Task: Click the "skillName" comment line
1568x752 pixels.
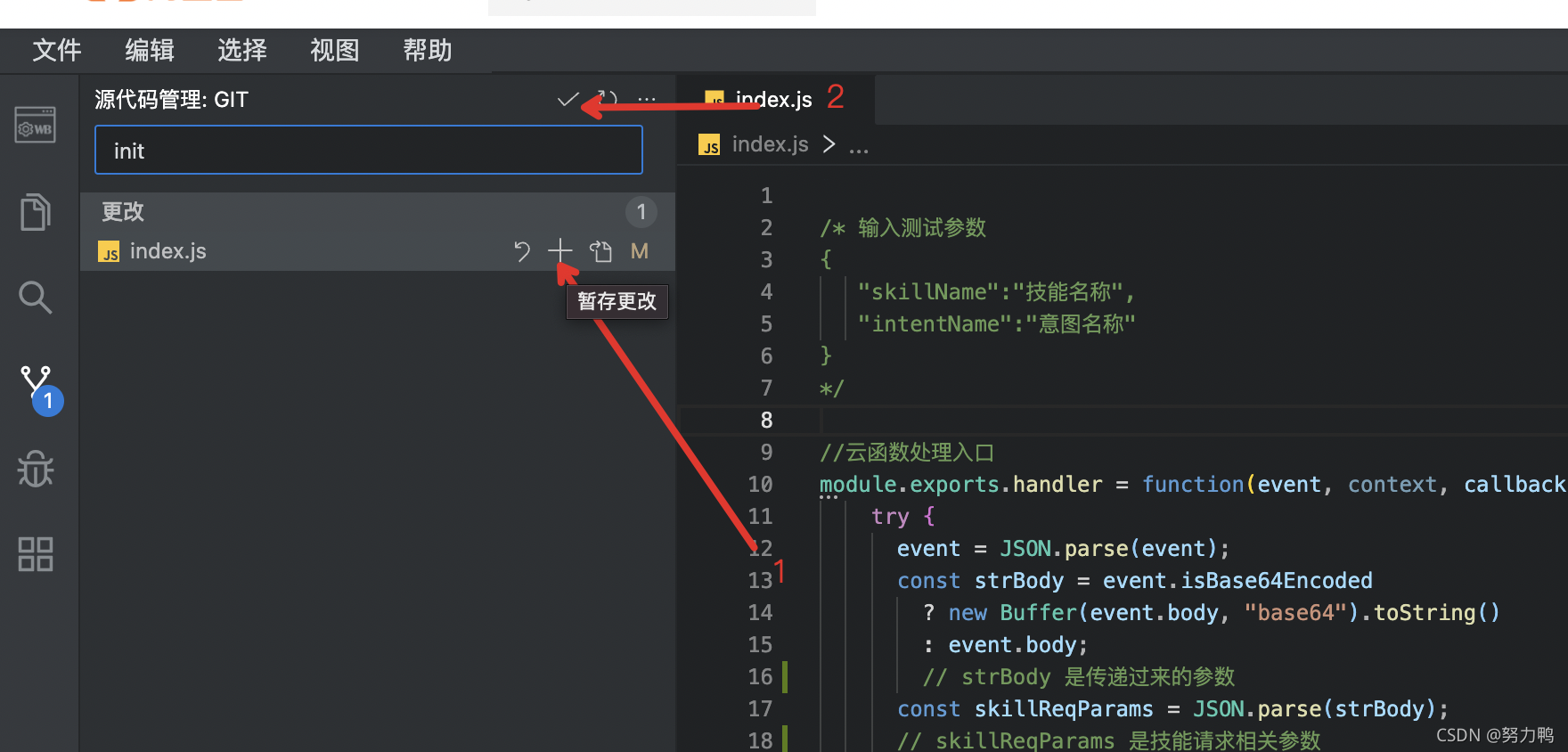Action: [x=996, y=292]
